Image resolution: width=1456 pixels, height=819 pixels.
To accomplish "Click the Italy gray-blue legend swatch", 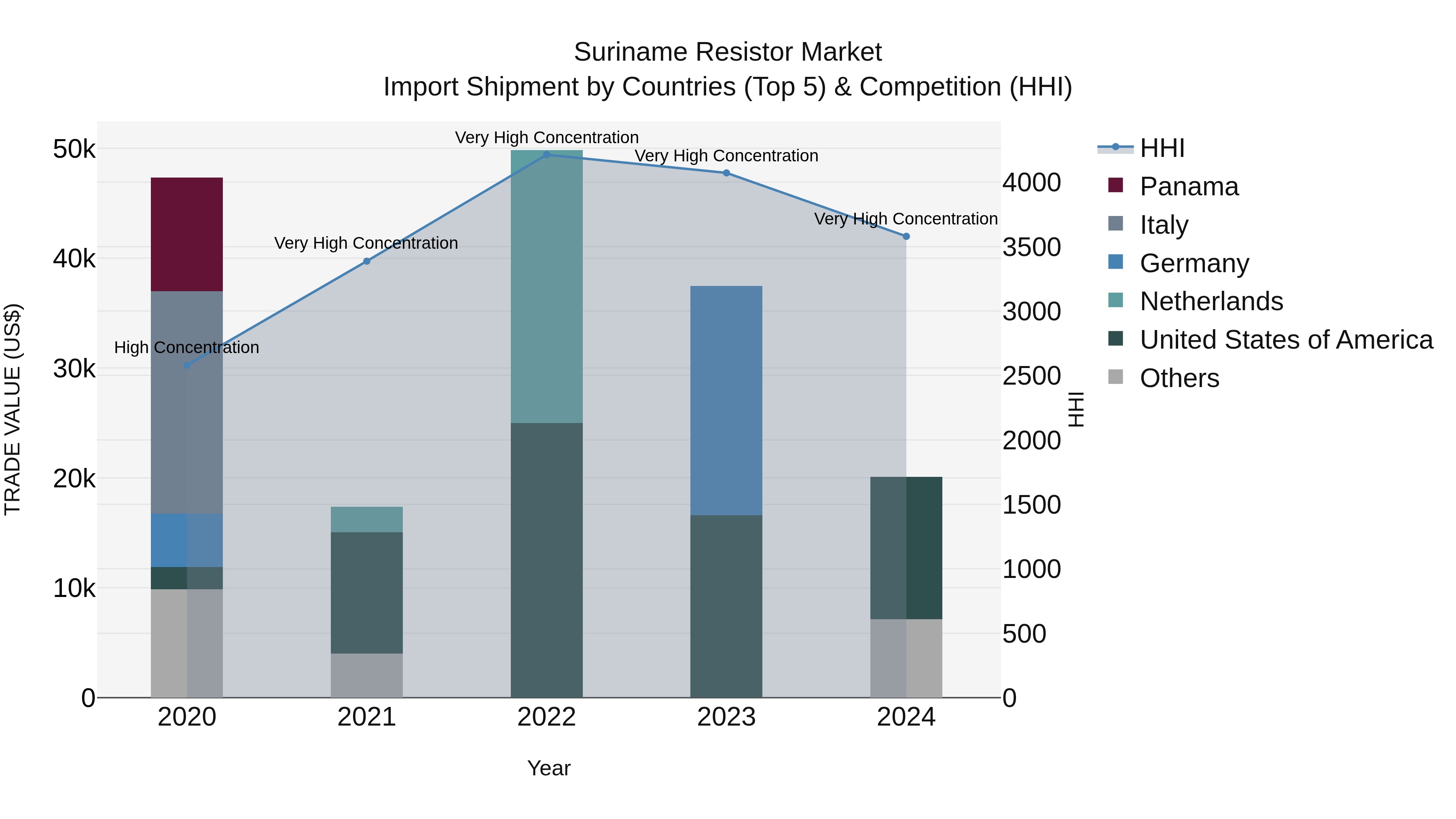I will click(x=1116, y=223).
